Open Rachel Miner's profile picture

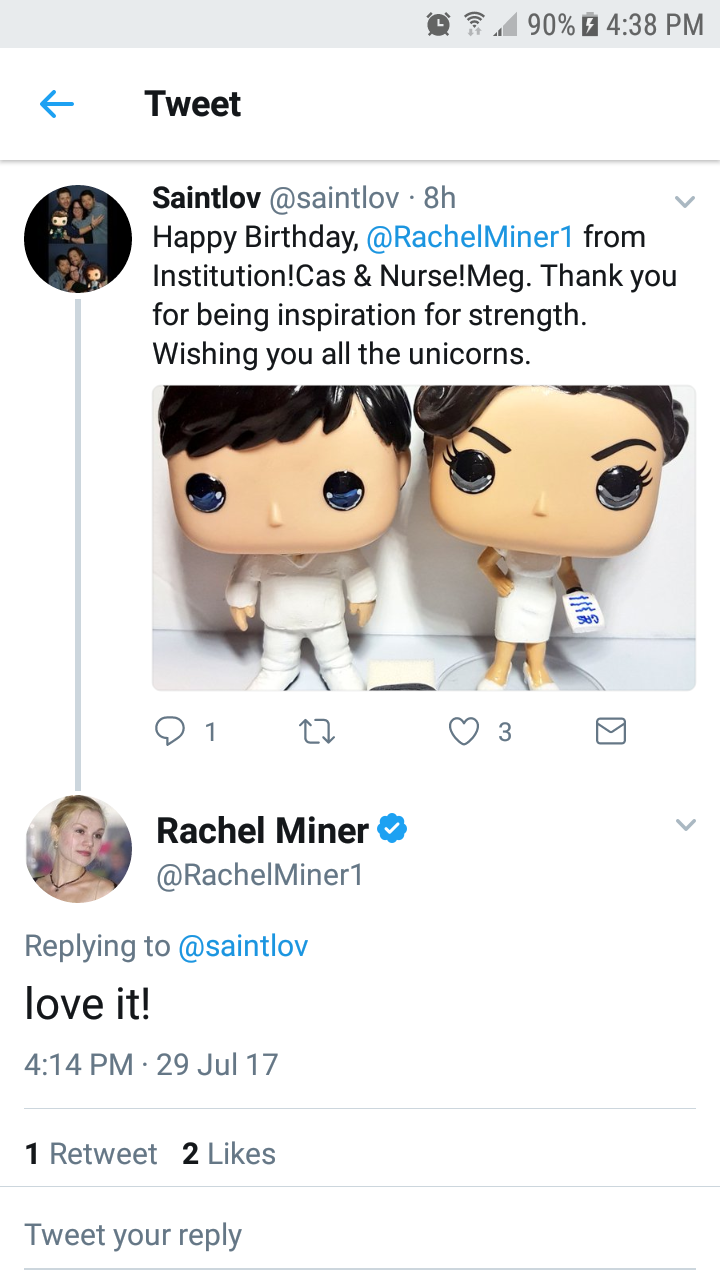point(78,849)
